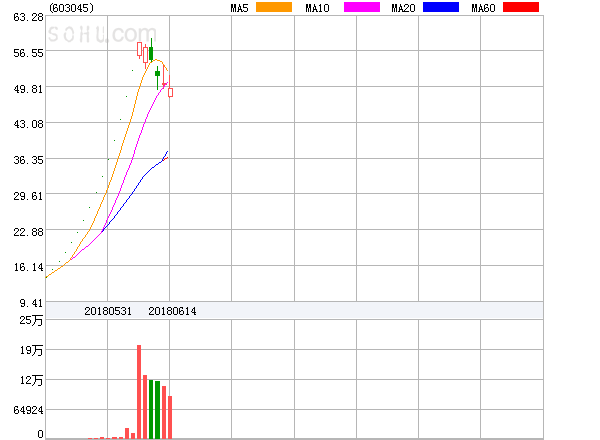Click the MA5 legend label
This screenshot has height=440, width=600.
[240, 8]
